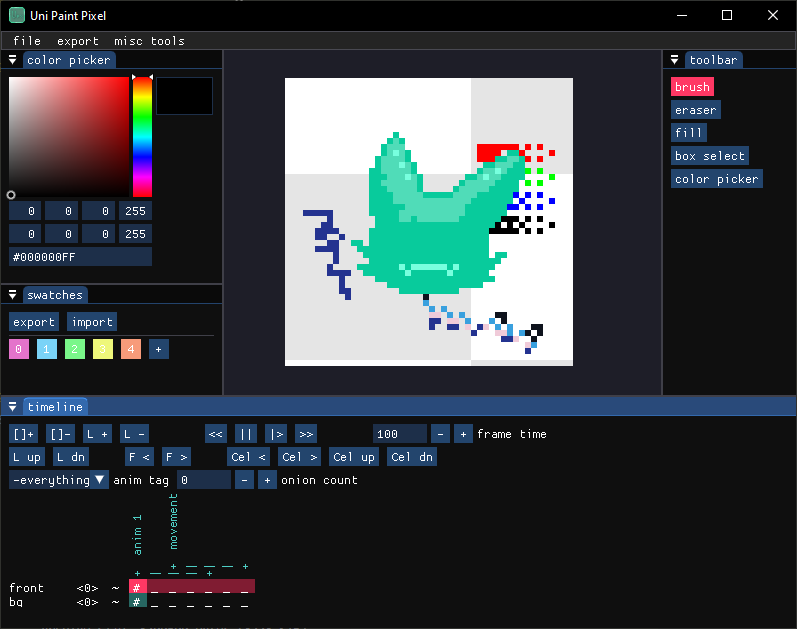Select the bg layer first cel #
Screen dimensions: 797x629
pos(137,602)
